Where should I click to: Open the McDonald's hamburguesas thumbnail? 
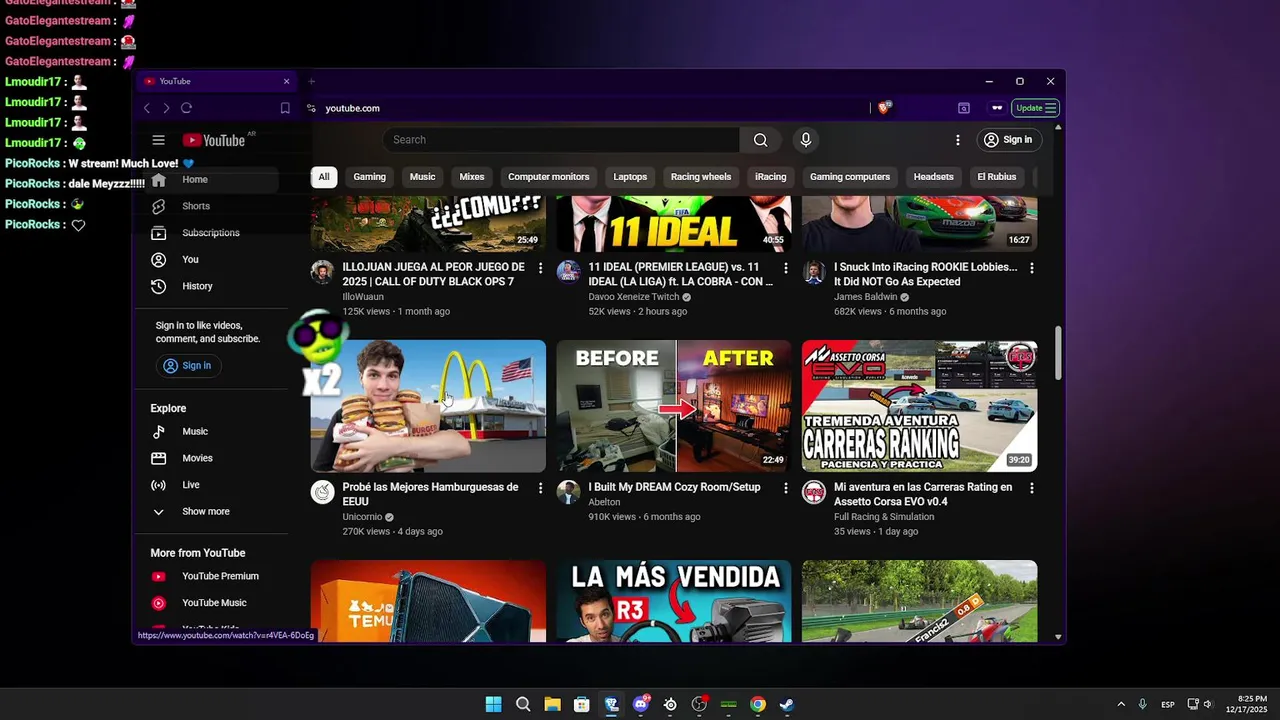[x=428, y=406]
